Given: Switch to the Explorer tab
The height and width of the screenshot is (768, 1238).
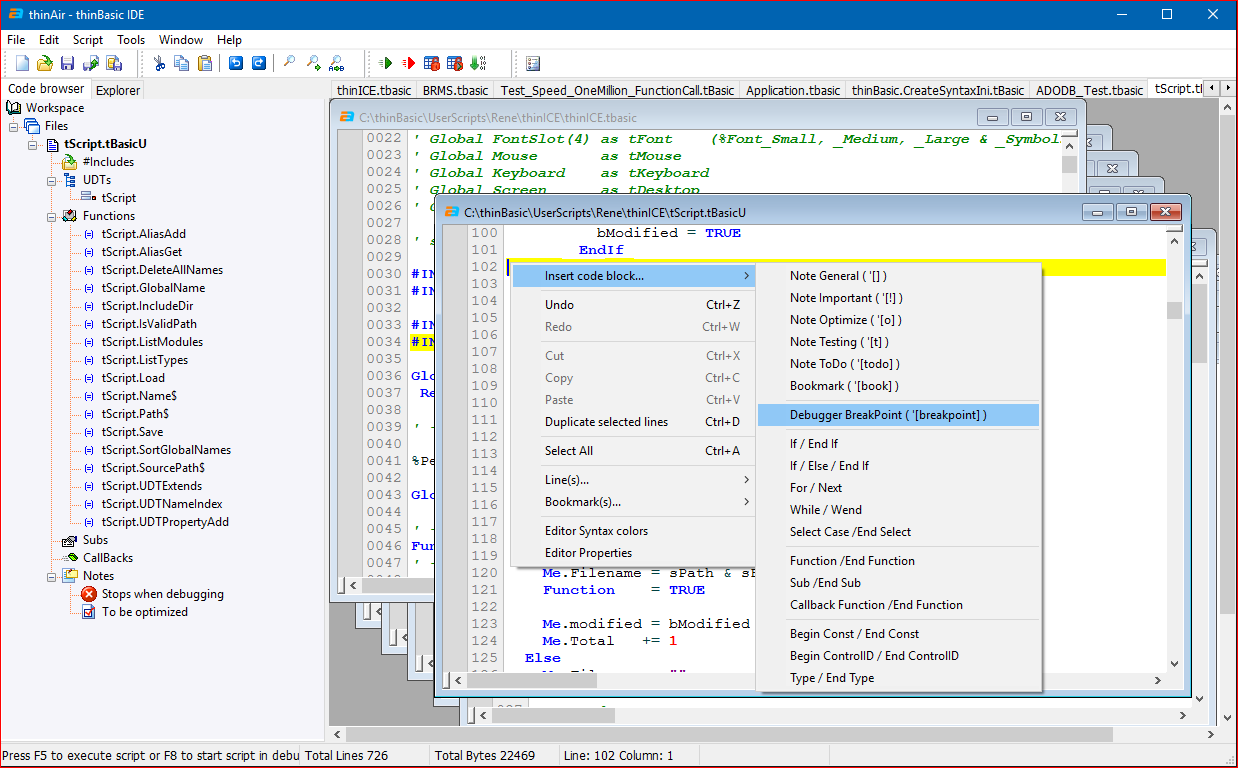Looking at the screenshot, I should pos(118,90).
